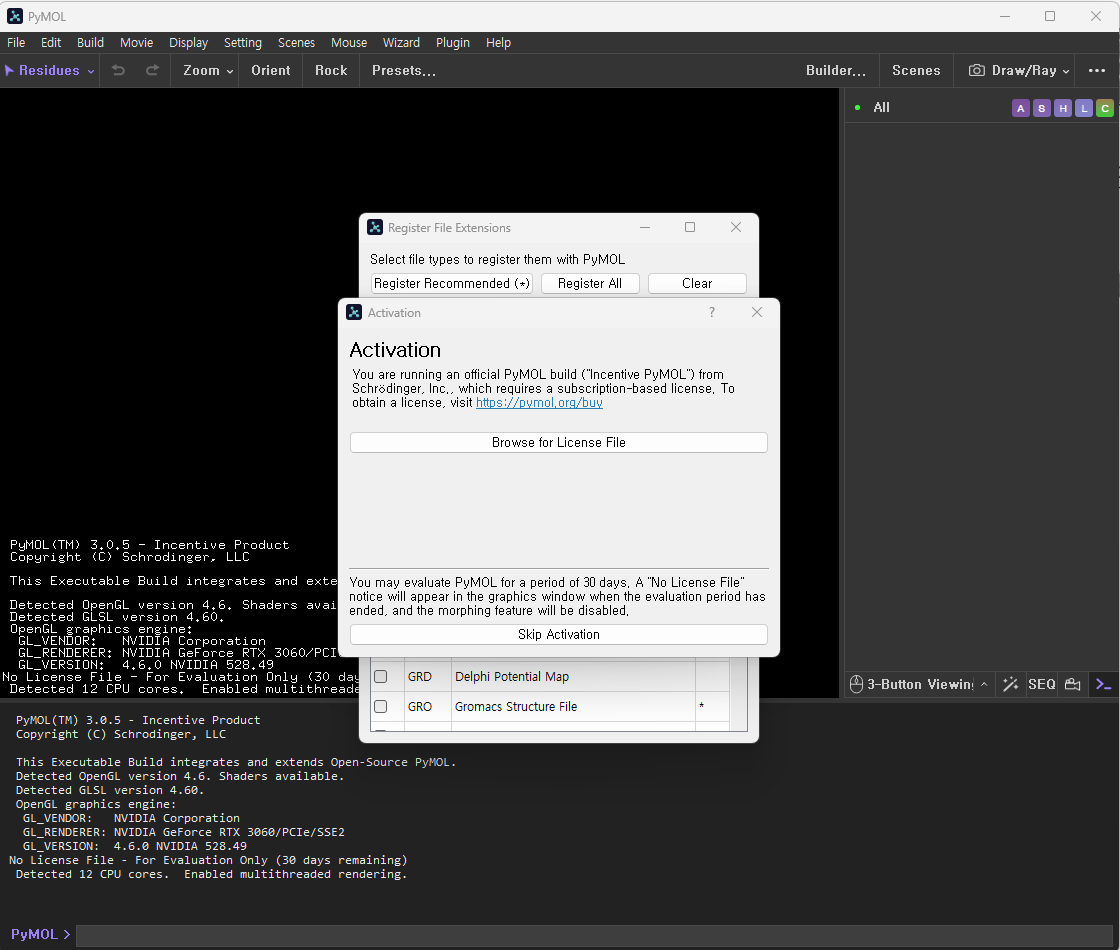Image resolution: width=1120 pixels, height=950 pixels.
Task: Click the Scenes toolbar button
Action: coord(916,70)
